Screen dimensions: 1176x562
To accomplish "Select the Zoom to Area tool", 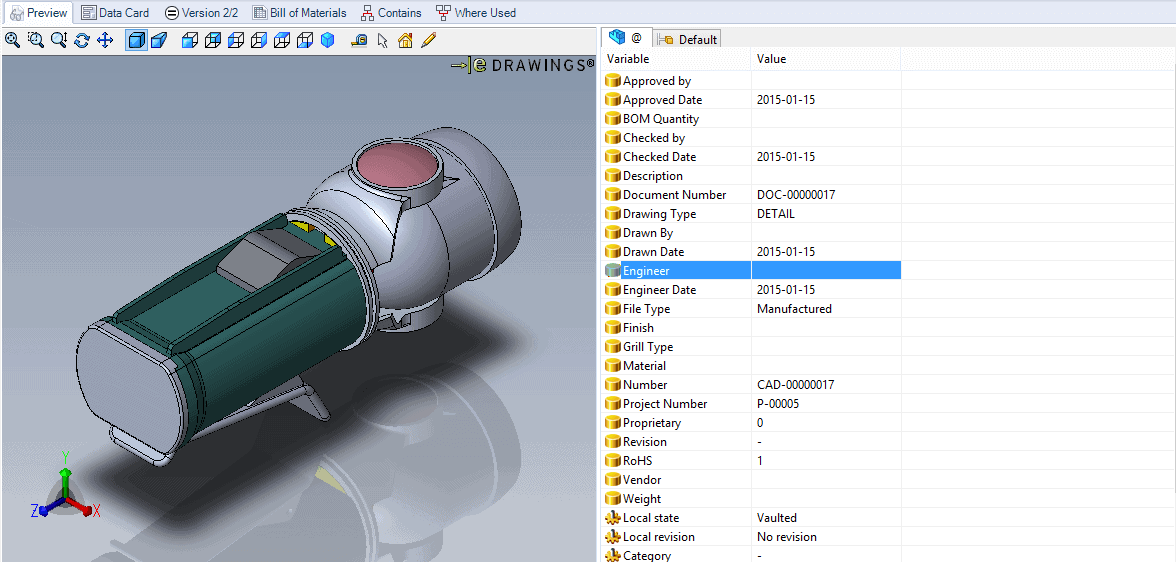I will point(35,40).
